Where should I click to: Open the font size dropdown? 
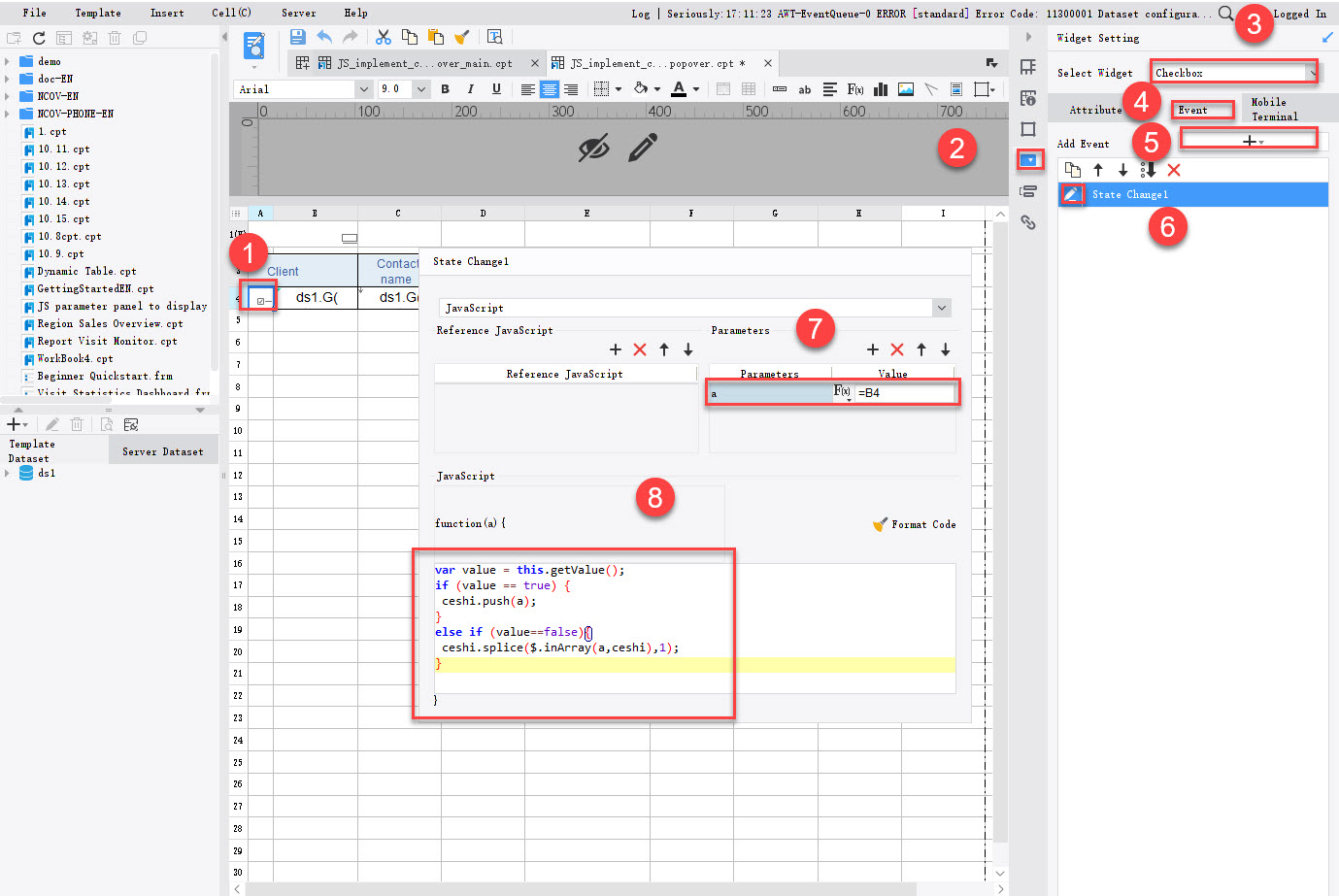click(x=420, y=88)
